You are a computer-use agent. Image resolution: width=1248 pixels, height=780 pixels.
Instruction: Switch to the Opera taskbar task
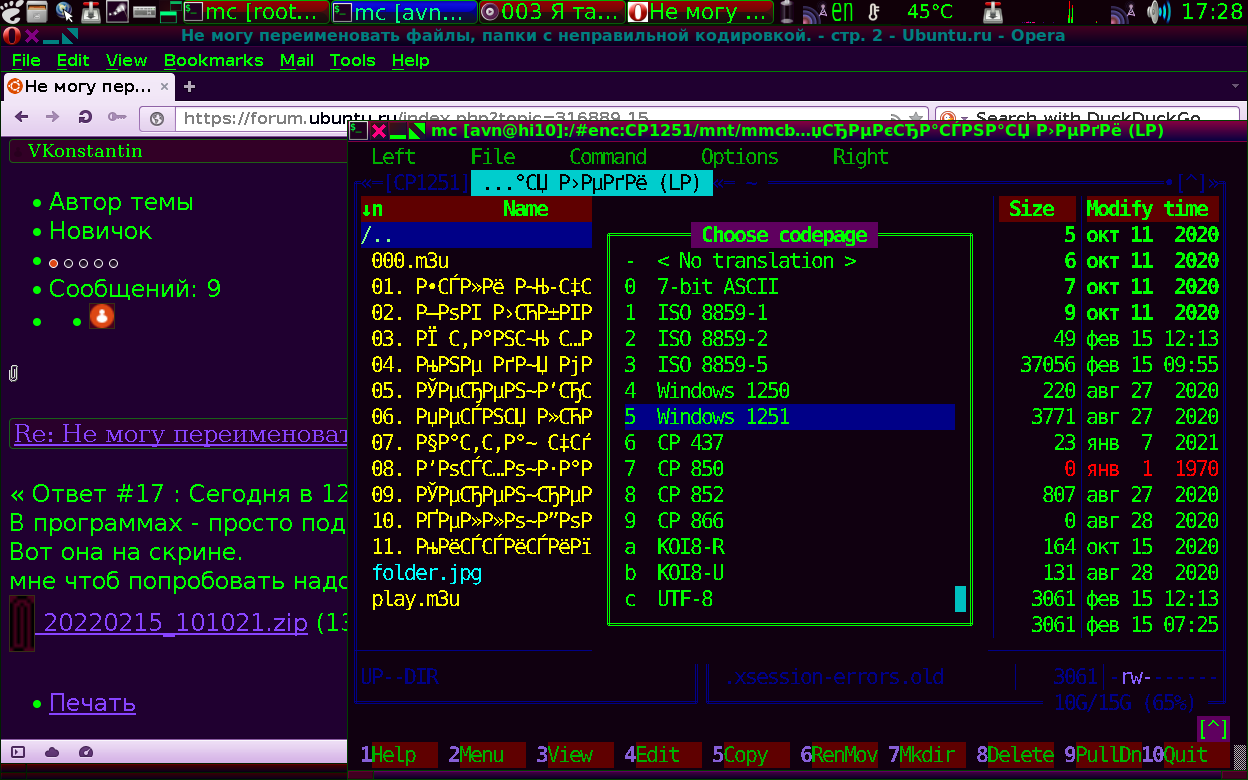[700, 12]
